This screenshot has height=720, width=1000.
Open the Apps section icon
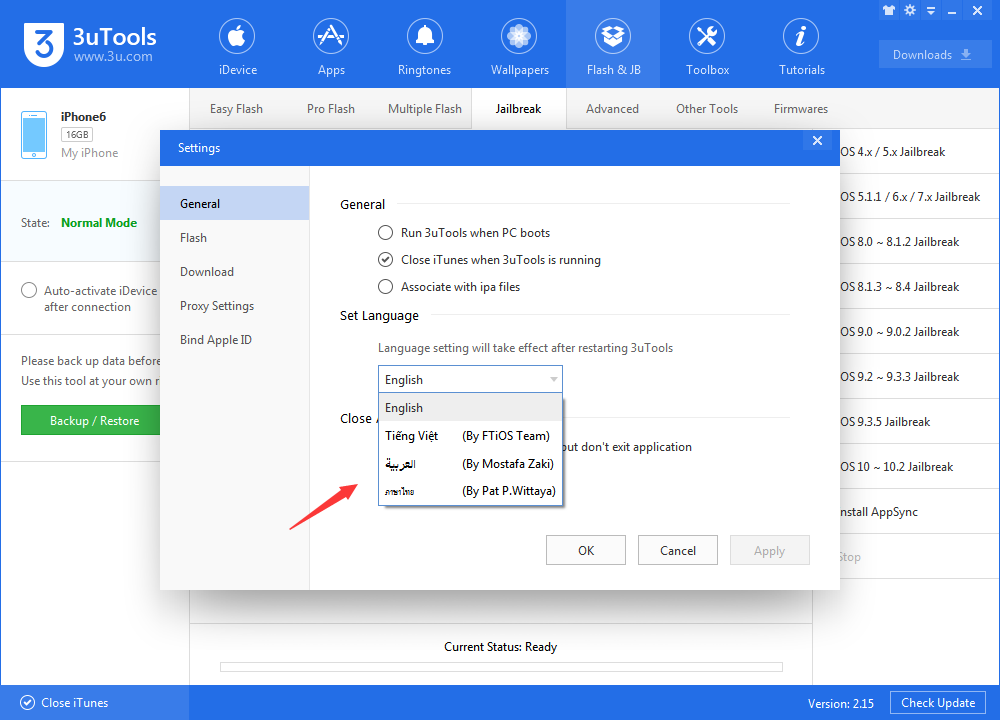tap(331, 37)
